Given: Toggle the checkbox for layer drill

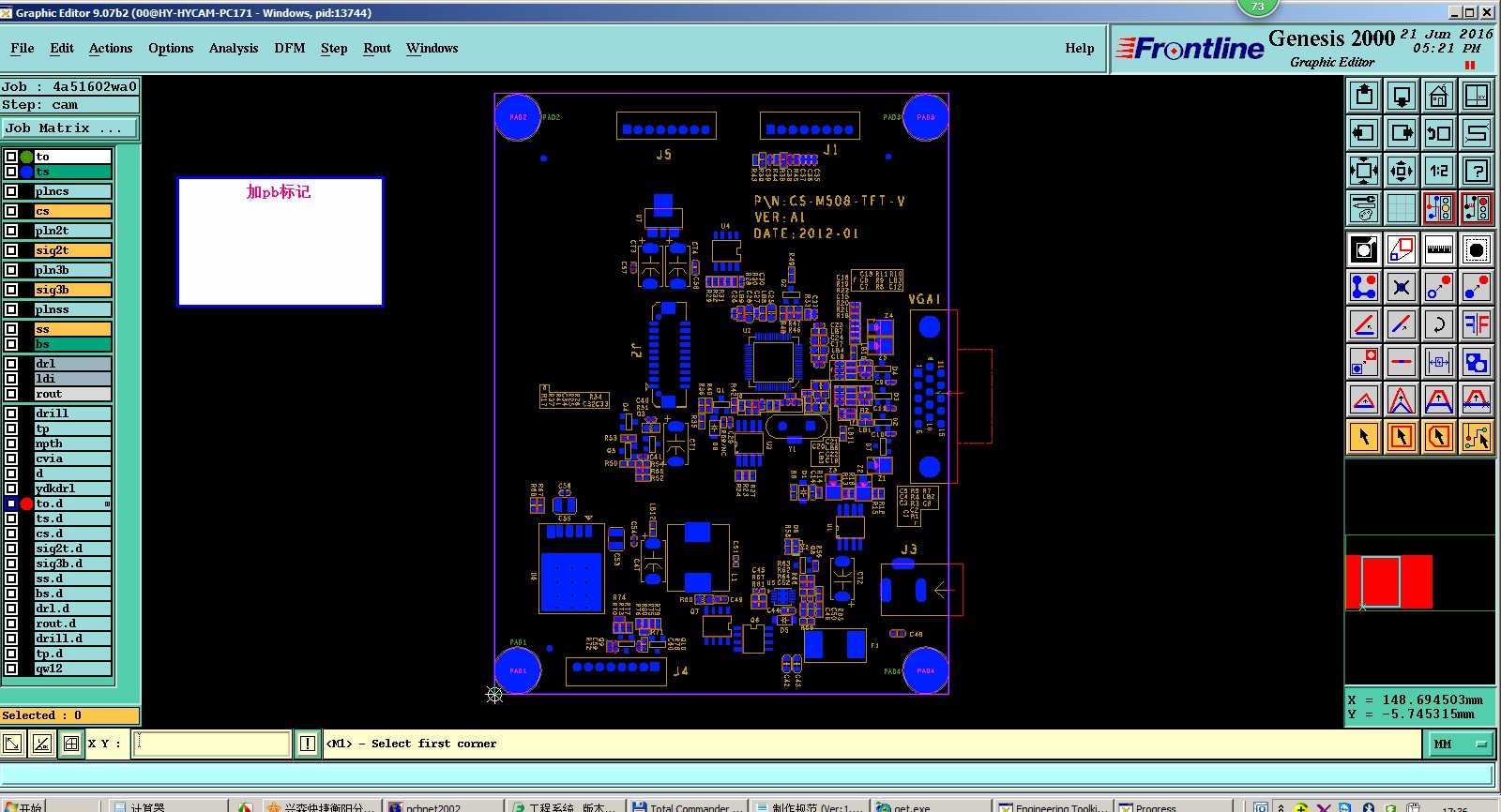Looking at the screenshot, I should tap(11, 414).
